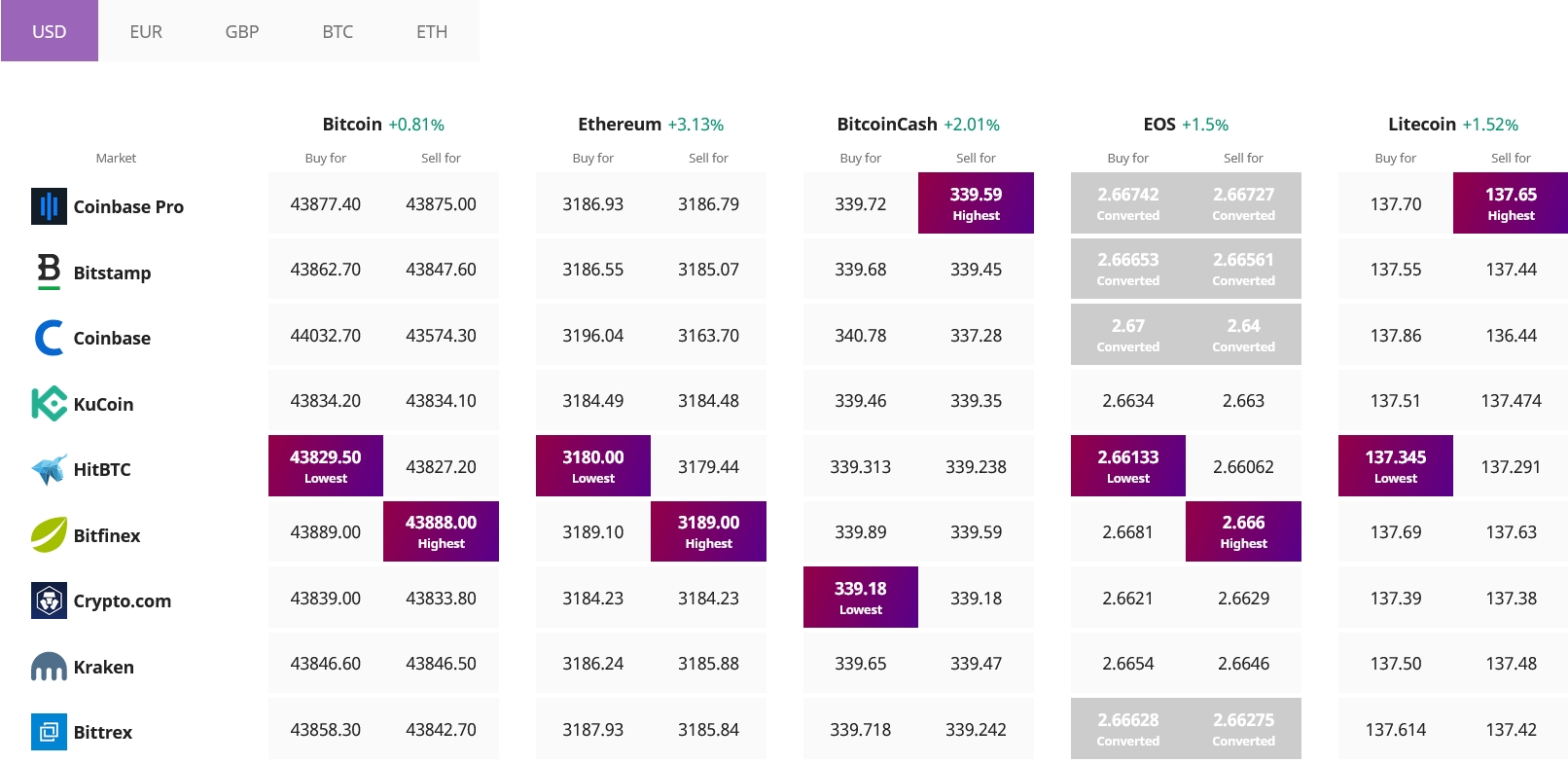
Task: Open the Coinbase Pro market name
Action: (128, 206)
